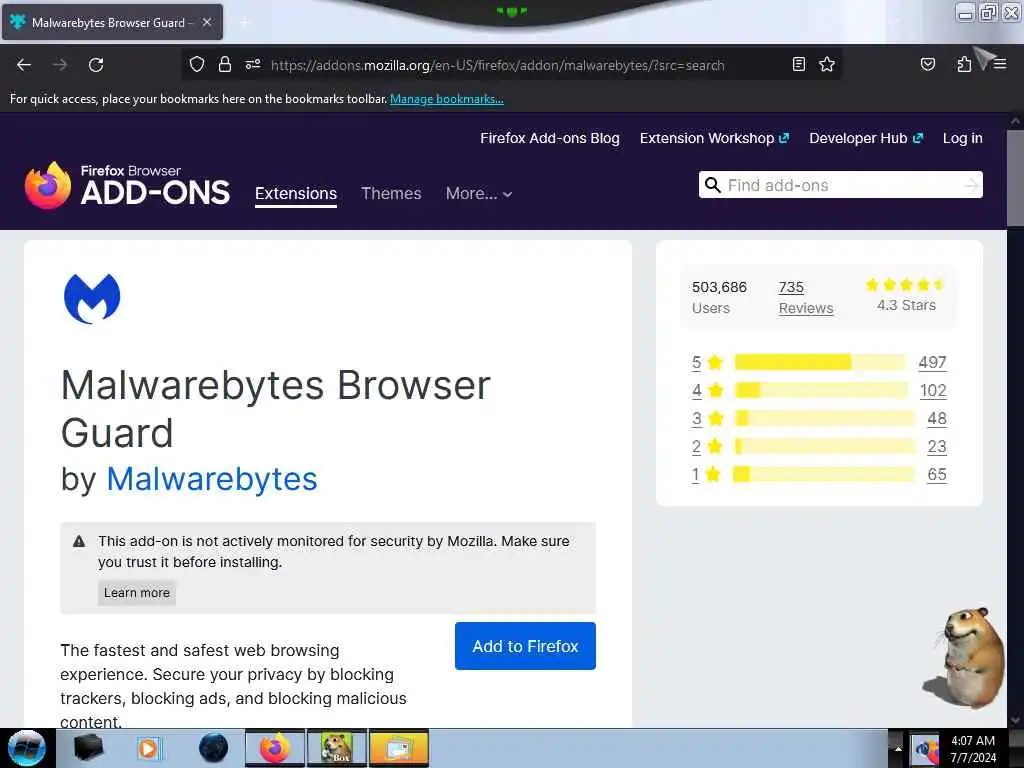This screenshot has width=1024, height=768.
Task: Click the search magnifier icon
Action: [712, 185]
